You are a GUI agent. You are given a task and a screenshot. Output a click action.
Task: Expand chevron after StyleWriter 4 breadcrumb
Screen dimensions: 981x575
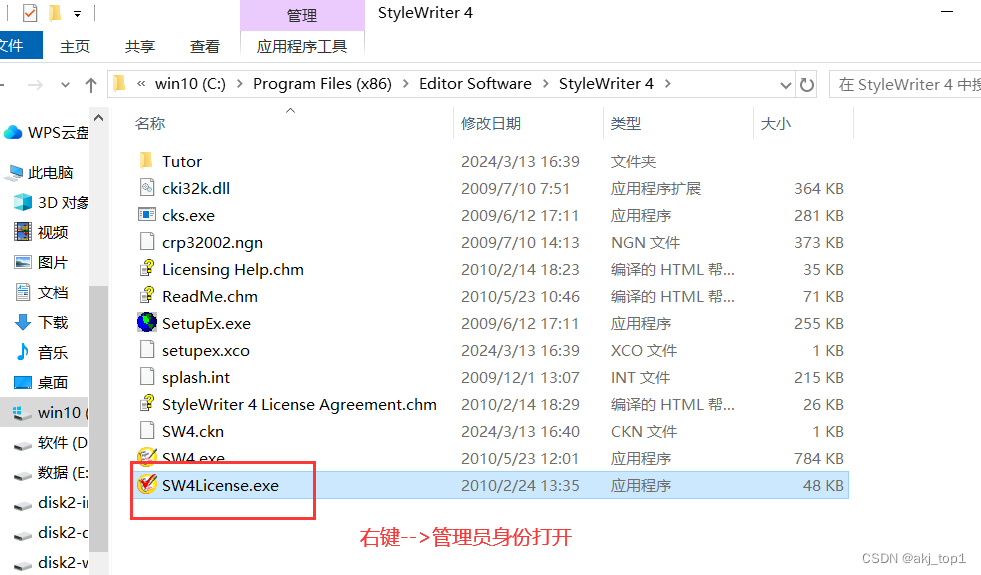[x=668, y=84]
